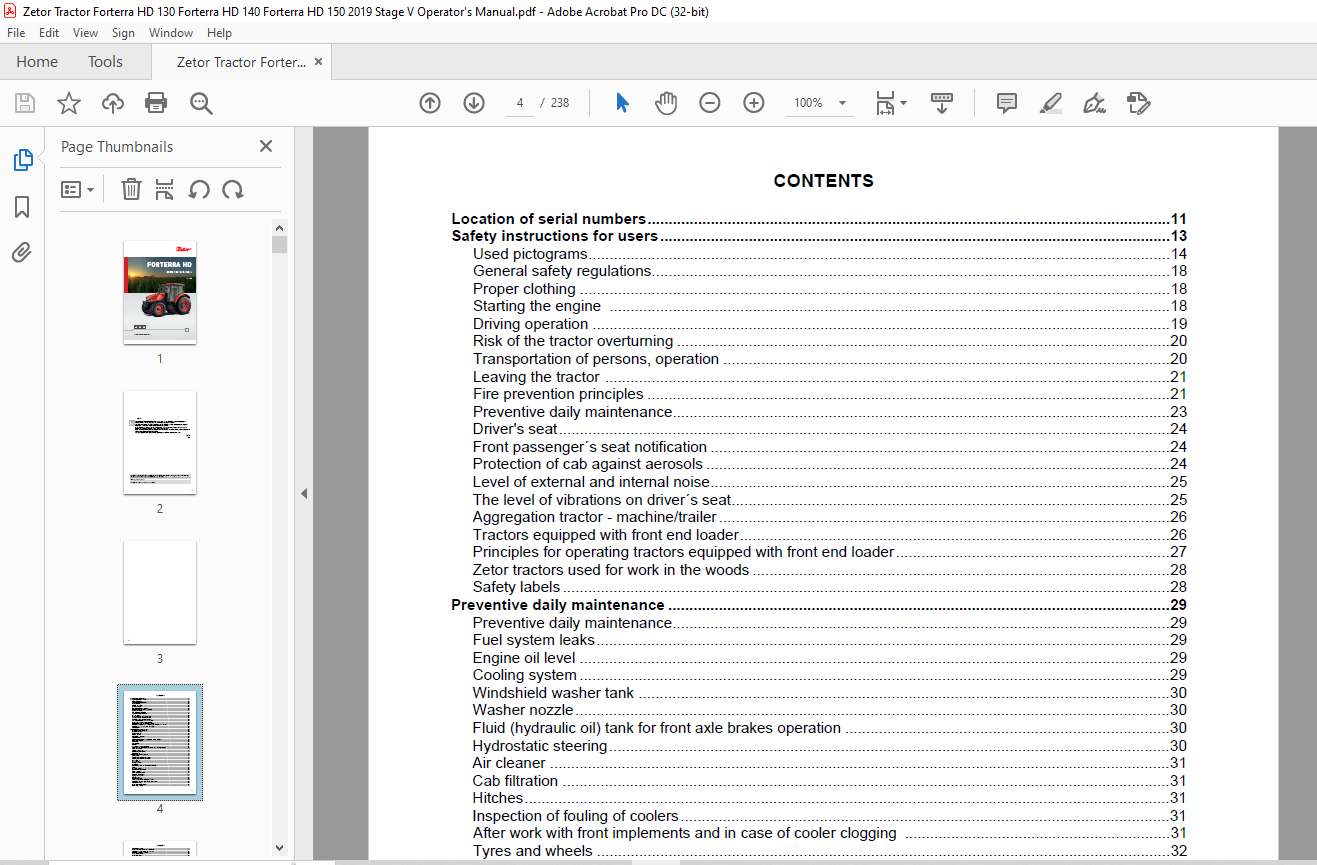Click the page number input field

click(520, 103)
